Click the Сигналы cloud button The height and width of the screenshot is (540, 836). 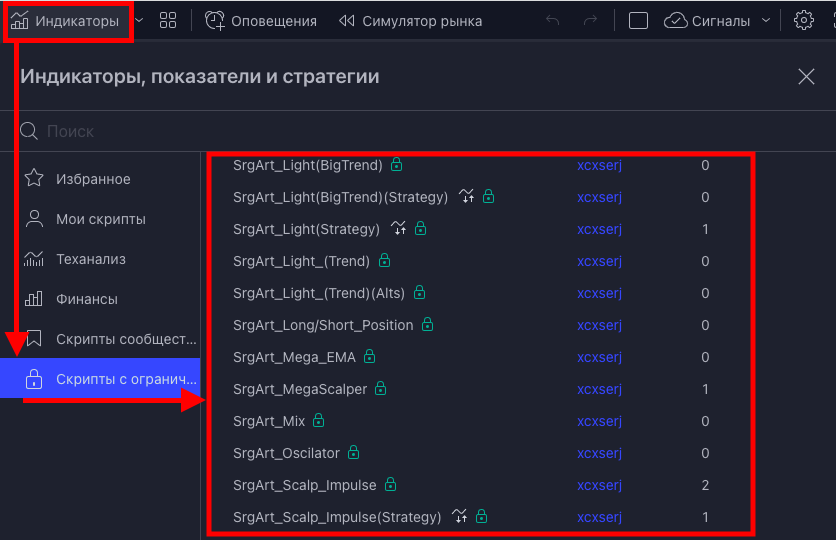(x=707, y=21)
